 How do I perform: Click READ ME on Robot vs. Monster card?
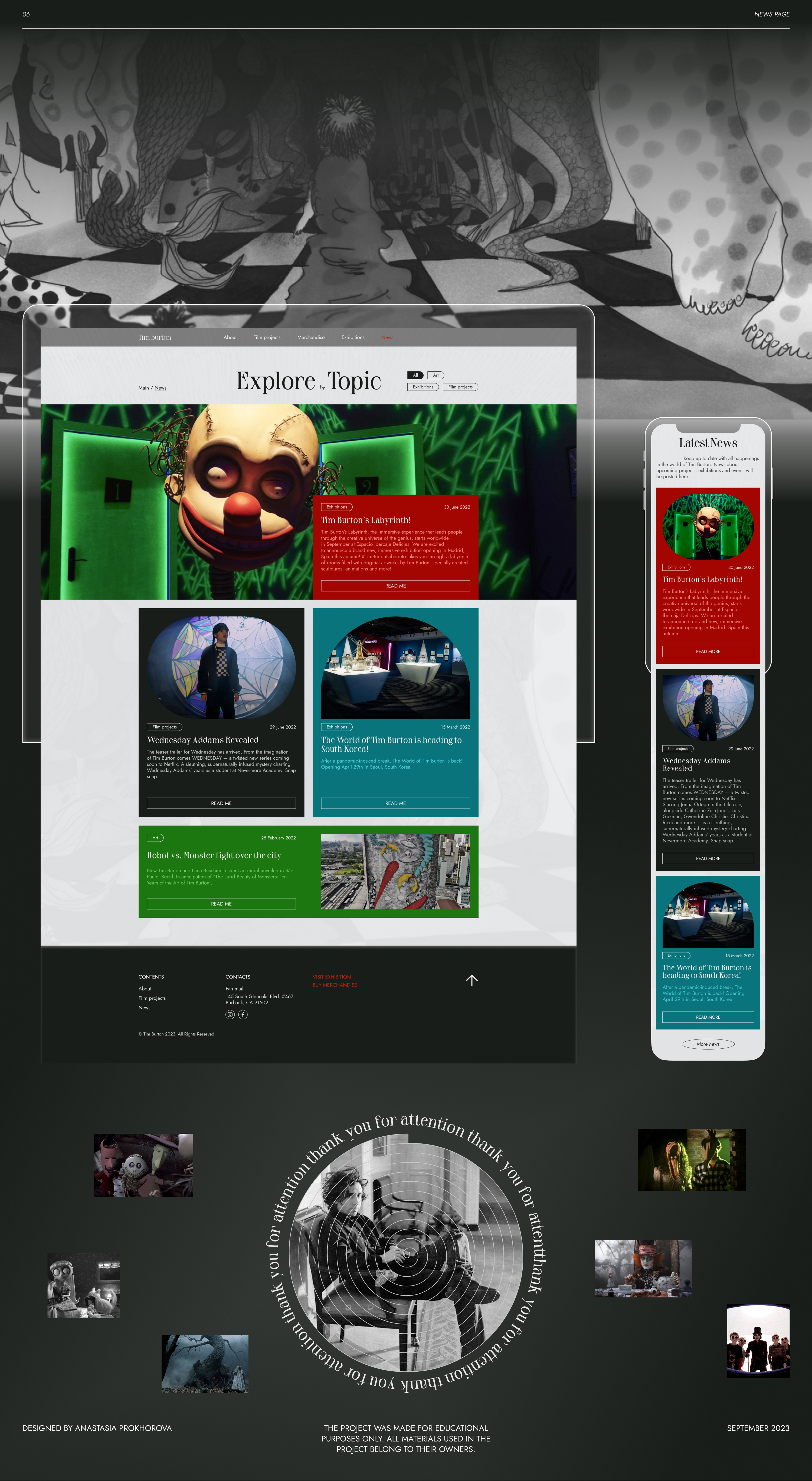(x=221, y=904)
